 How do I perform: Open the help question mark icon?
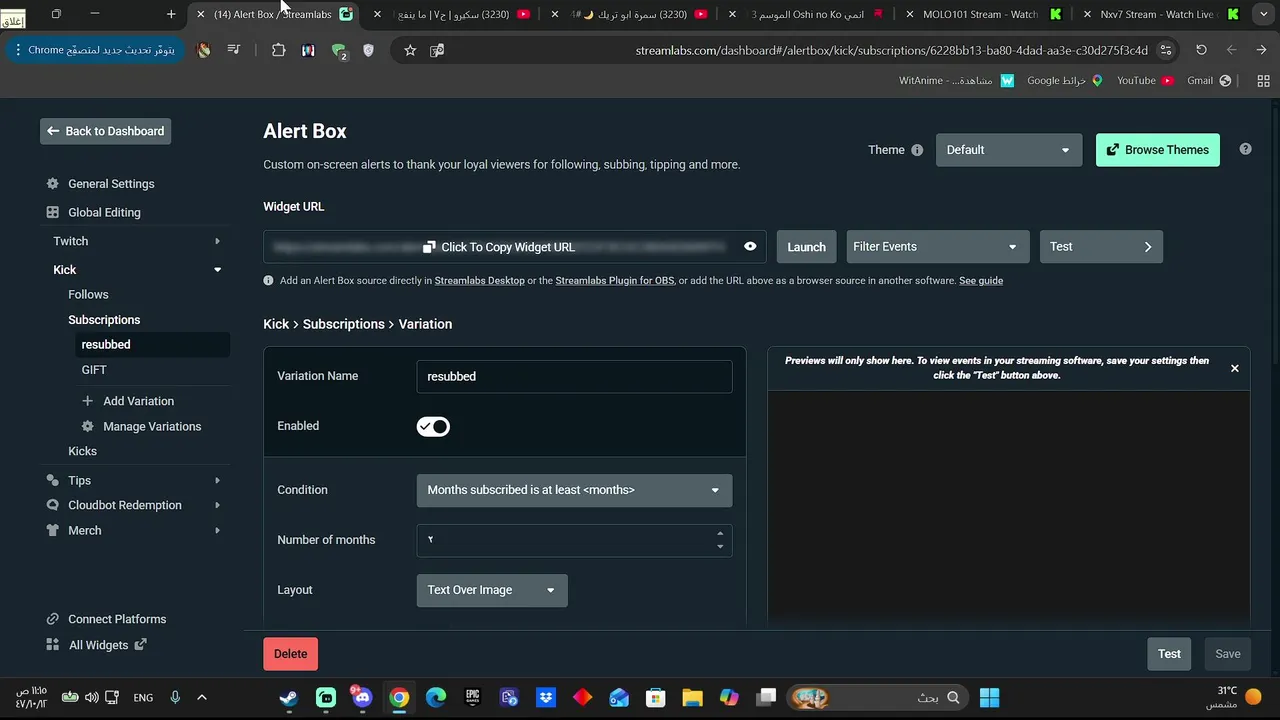(x=1245, y=149)
